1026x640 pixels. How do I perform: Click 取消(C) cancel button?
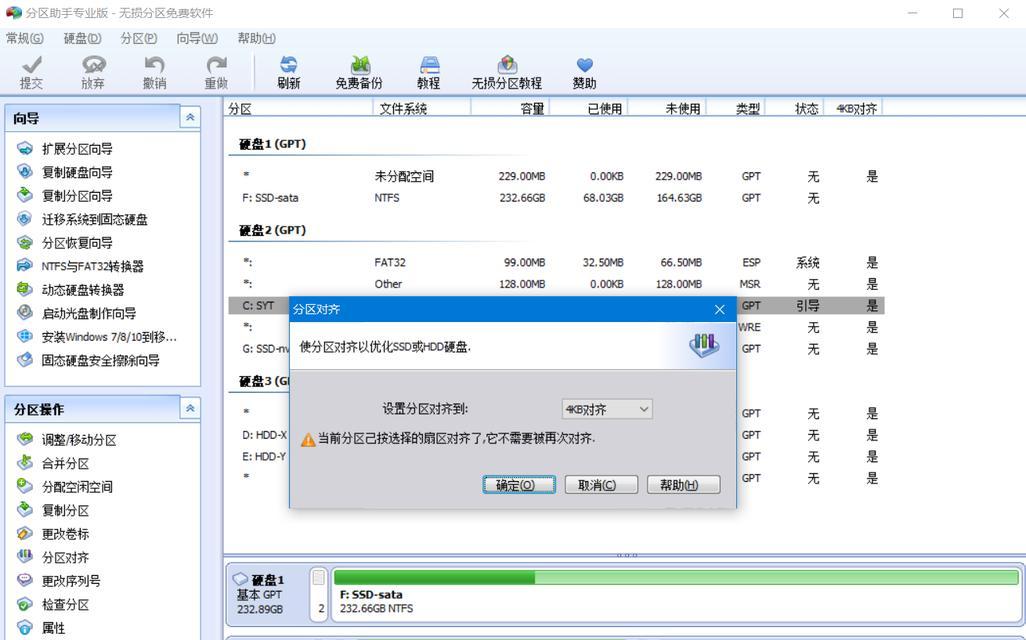601,484
